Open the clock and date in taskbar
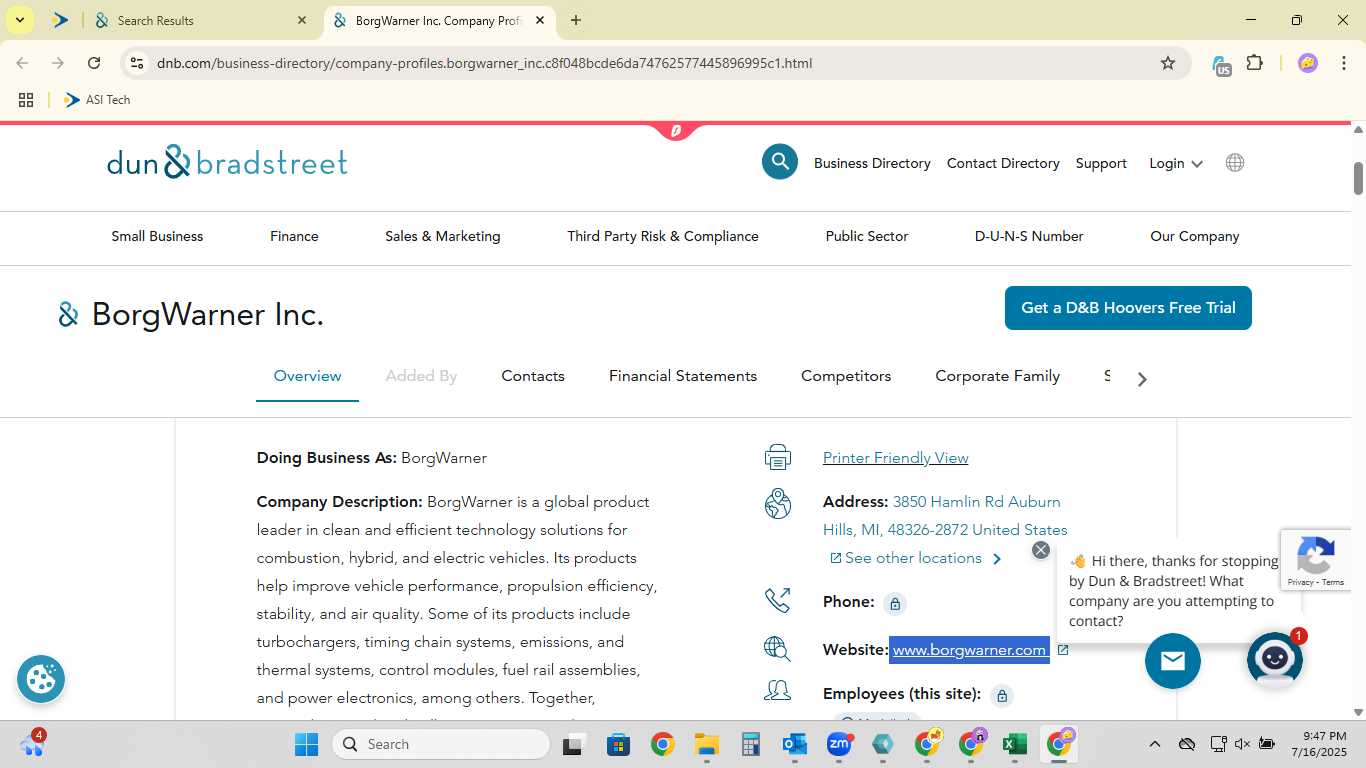This screenshot has width=1366, height=768. coord(1318,744)
